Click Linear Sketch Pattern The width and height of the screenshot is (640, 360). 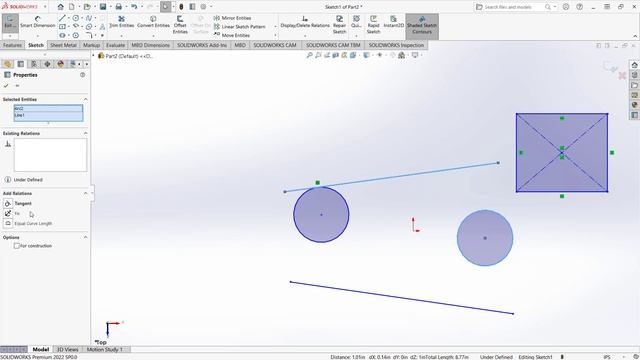[239, 27]
